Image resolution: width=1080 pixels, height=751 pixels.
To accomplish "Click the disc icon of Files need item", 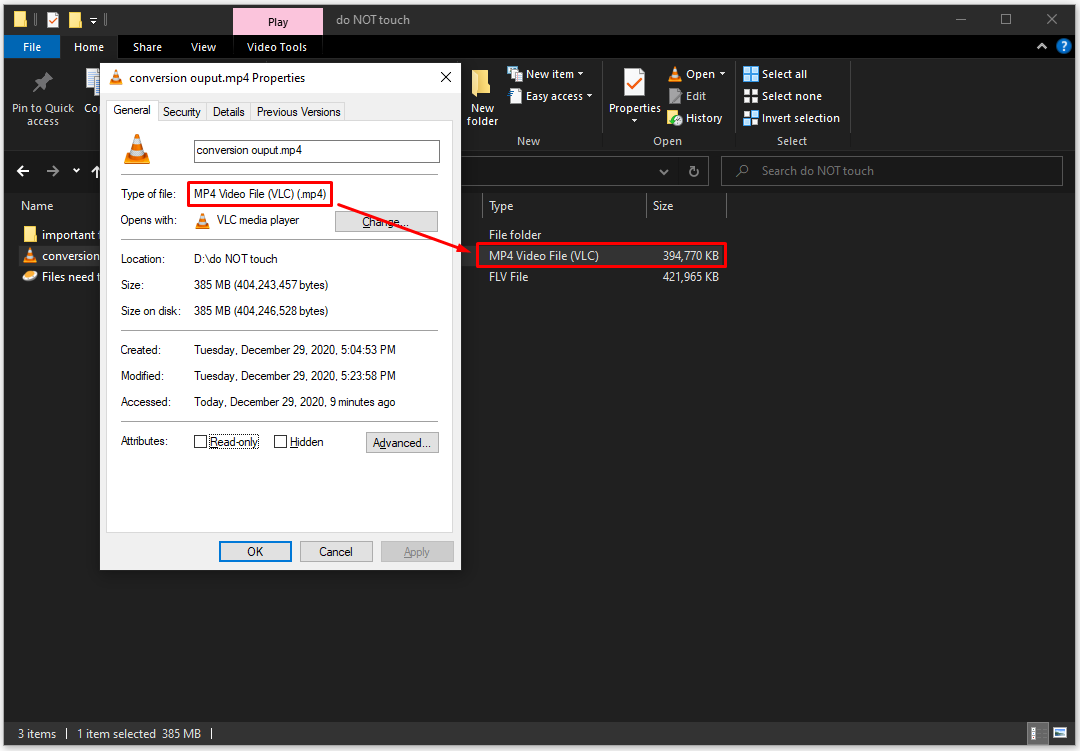I will coord(30,276).
